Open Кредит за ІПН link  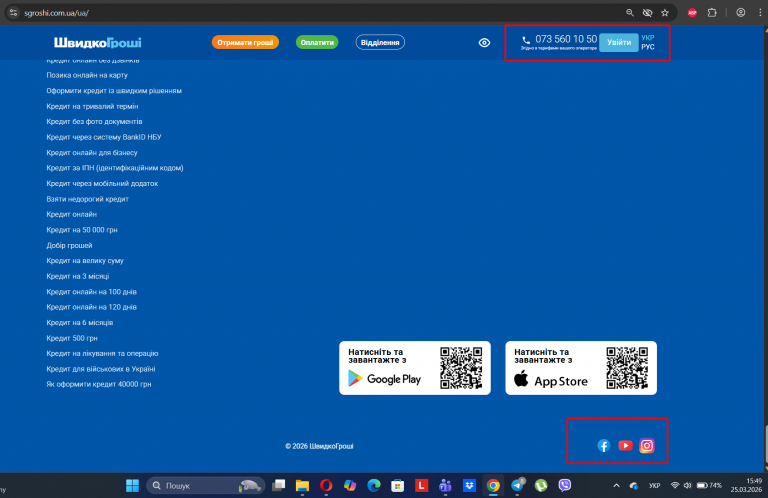coord(115,168)
